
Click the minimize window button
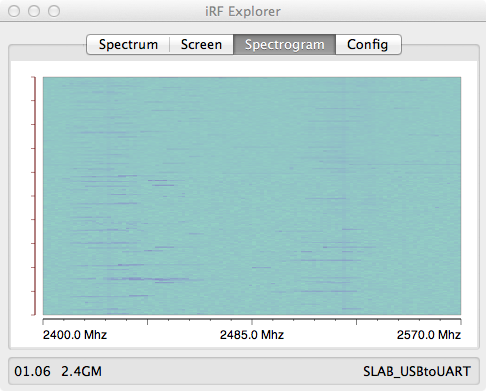click(34, 11)
